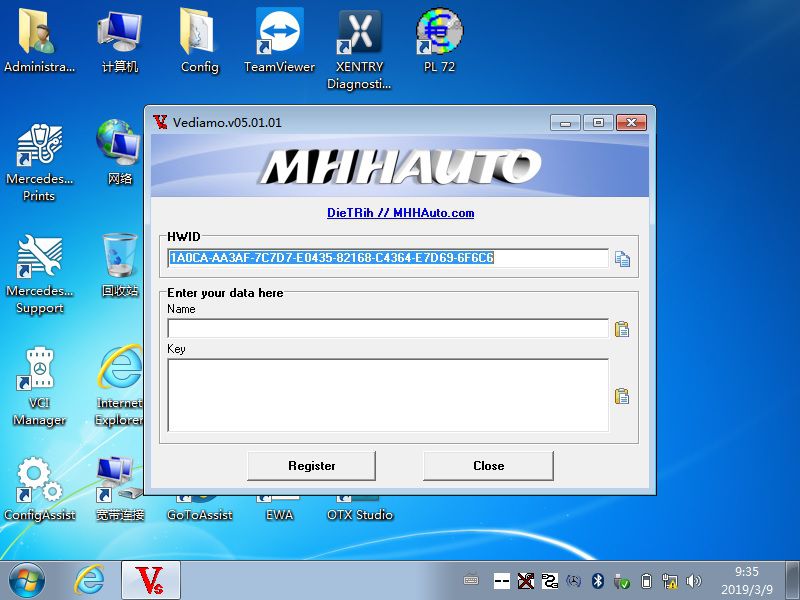
Task: Launch XENTRY Diagnostics shortcut
Action: pyautogui.click(x=359, y=48)
